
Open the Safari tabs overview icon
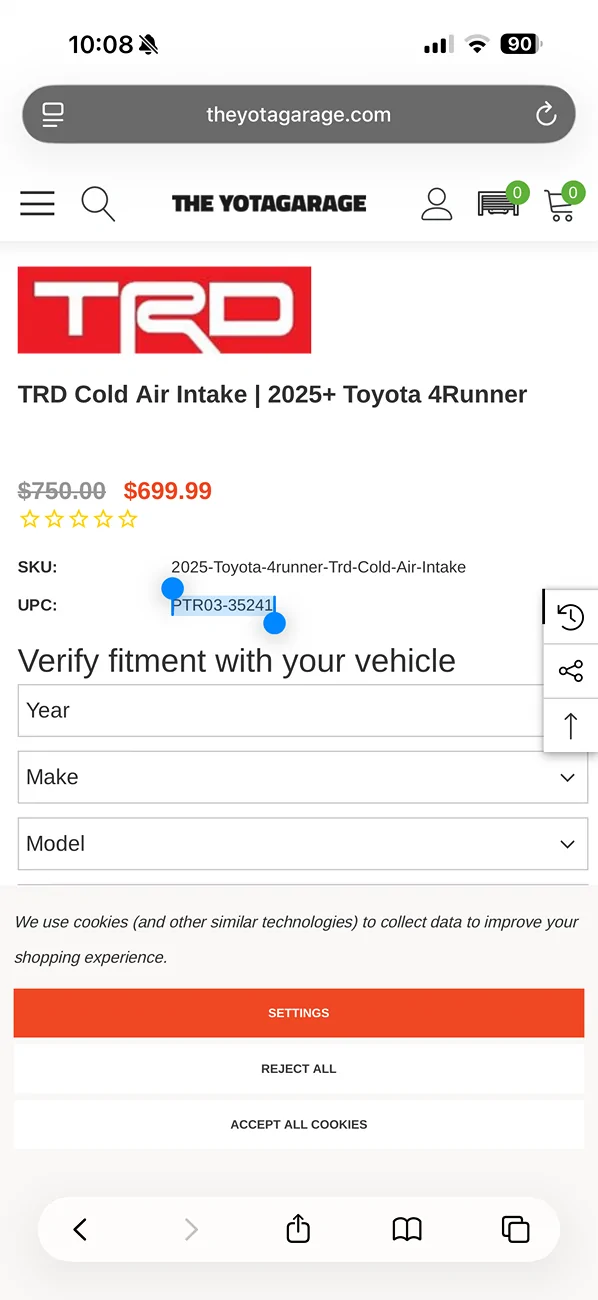point(515,1229)
